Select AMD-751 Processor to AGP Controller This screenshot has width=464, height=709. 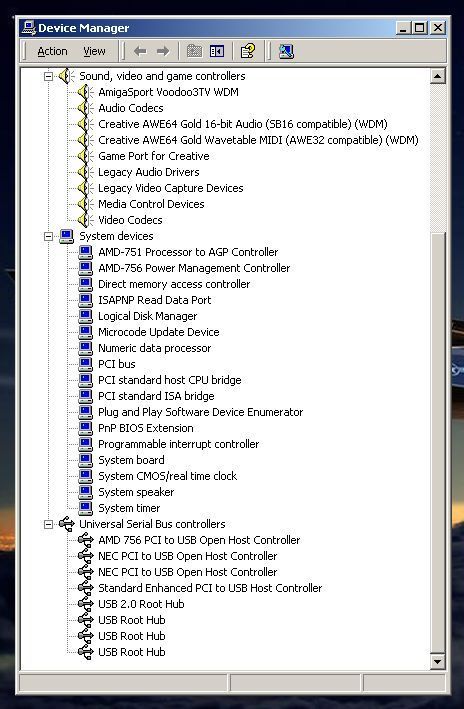(x=188, y=252)
